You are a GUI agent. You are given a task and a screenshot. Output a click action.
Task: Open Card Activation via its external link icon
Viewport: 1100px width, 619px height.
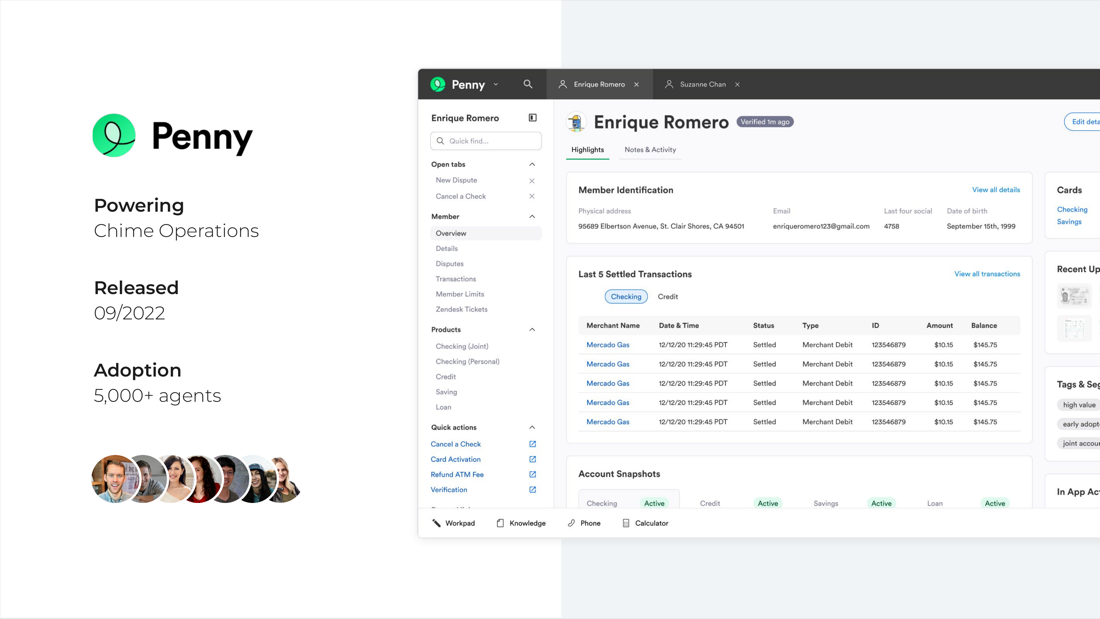(532, 459)
